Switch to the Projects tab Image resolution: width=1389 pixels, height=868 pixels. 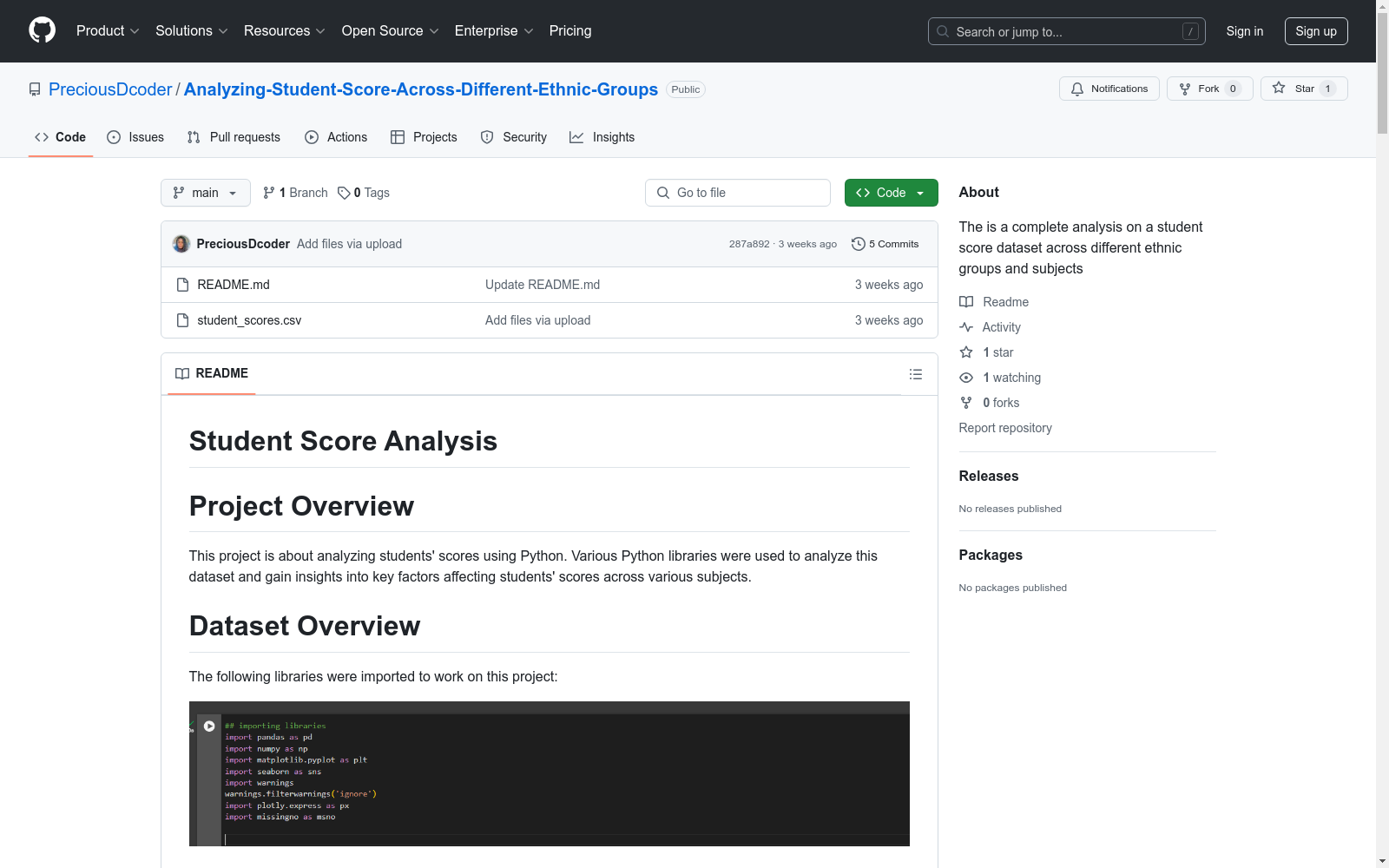click(424, 137)
